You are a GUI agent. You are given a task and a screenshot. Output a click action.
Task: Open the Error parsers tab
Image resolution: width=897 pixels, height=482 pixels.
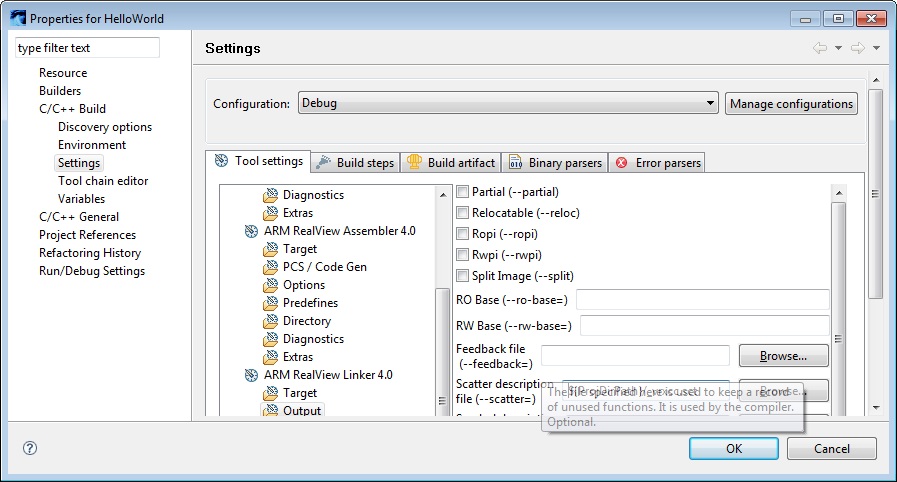[x=657, y=162]
